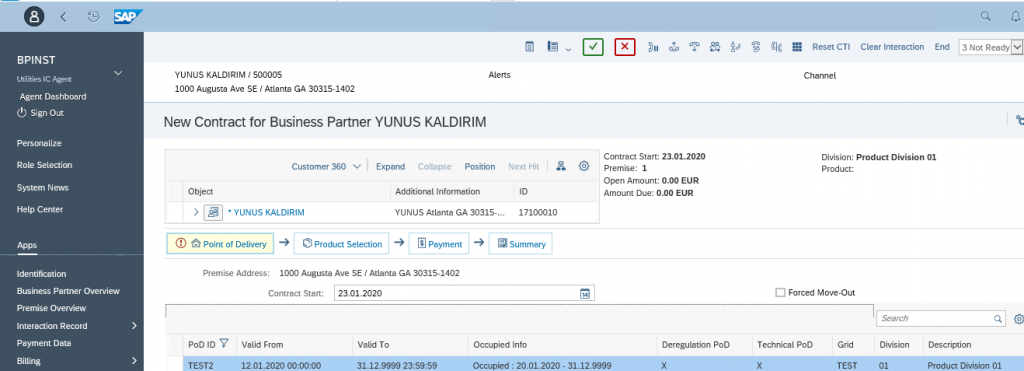The height and width of the screenshot is (371, 1024).
Task: Click the toggle call icon
Action: 776,47
